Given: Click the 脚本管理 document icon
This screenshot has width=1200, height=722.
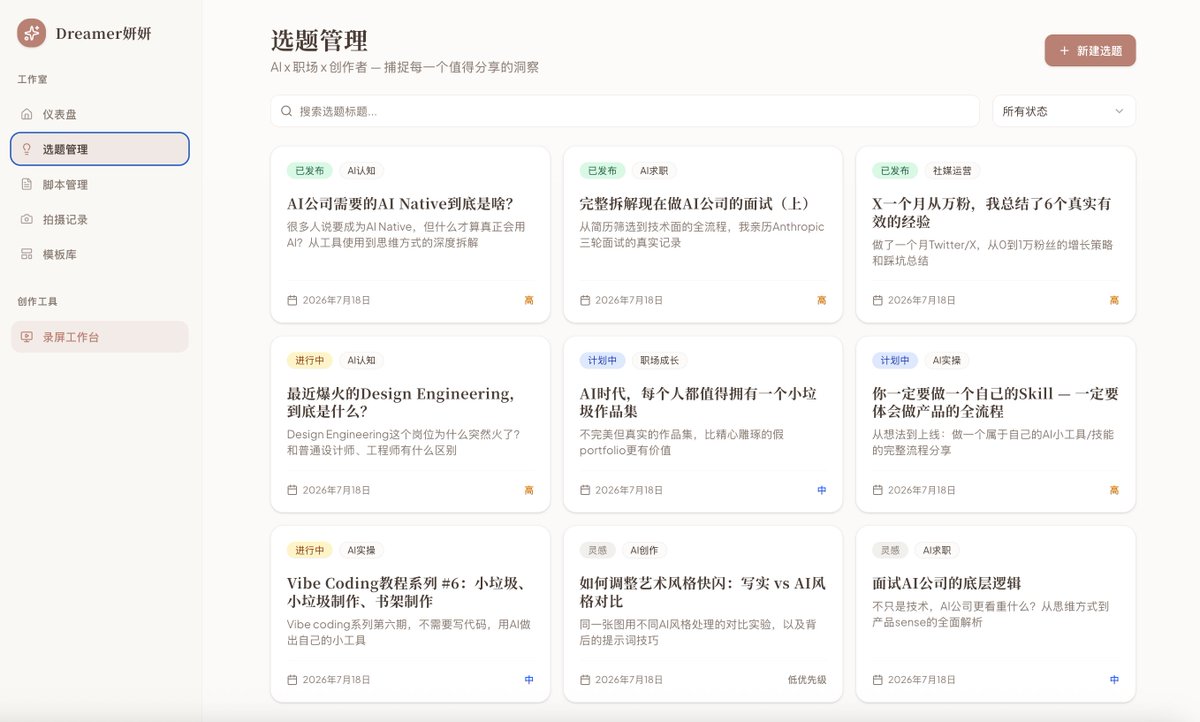Looking at the screenshot, I should click(x=27, y=184).
